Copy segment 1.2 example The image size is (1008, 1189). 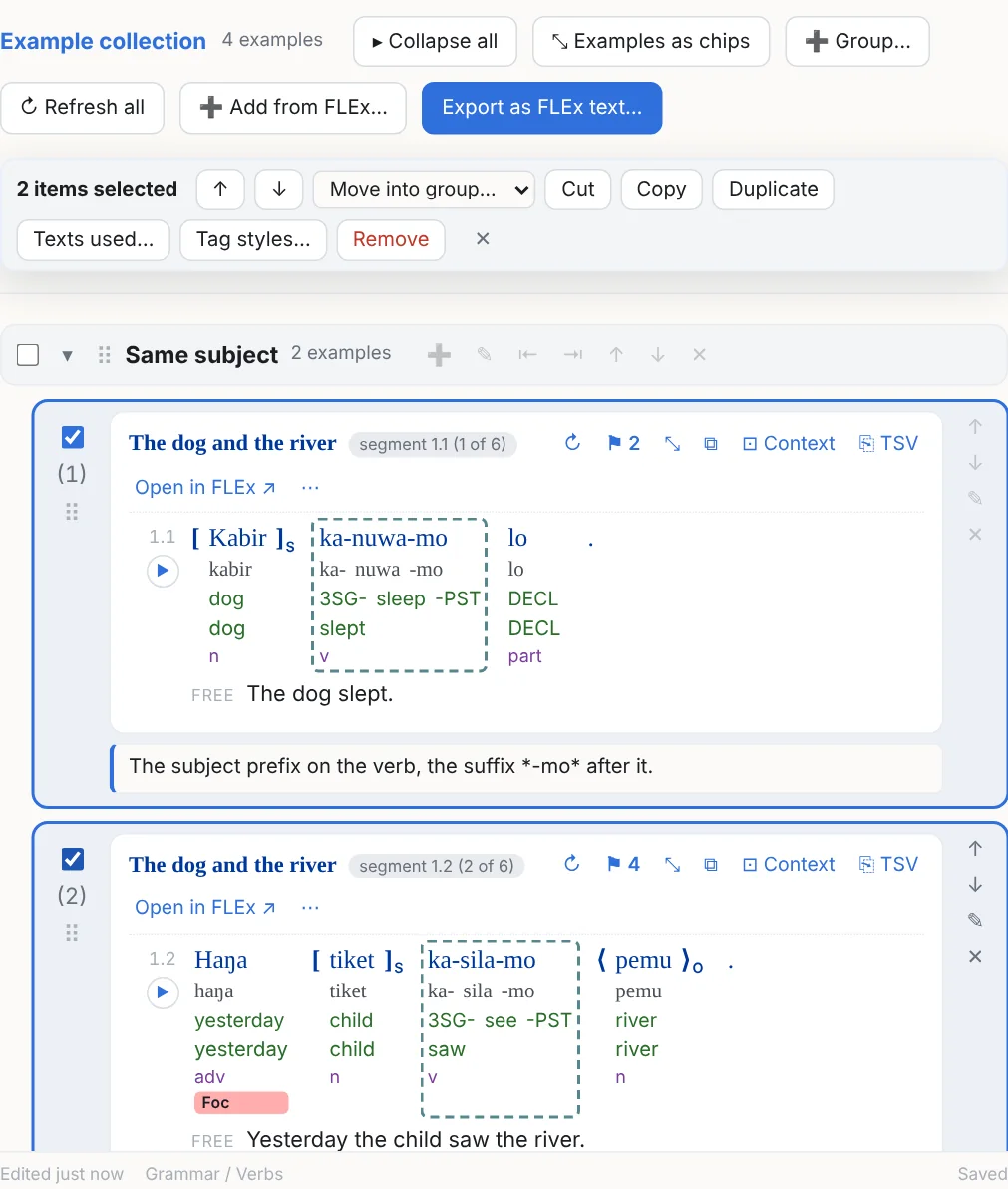(x=711, y=865)
